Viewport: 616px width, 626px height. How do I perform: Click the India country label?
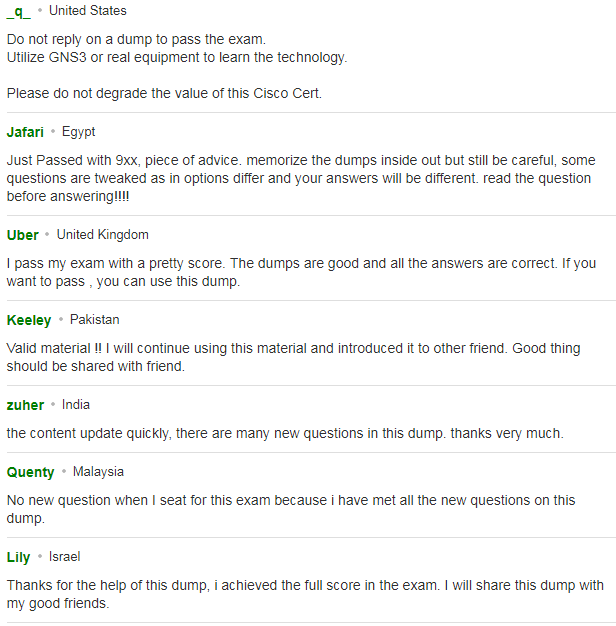click(76, 405)
